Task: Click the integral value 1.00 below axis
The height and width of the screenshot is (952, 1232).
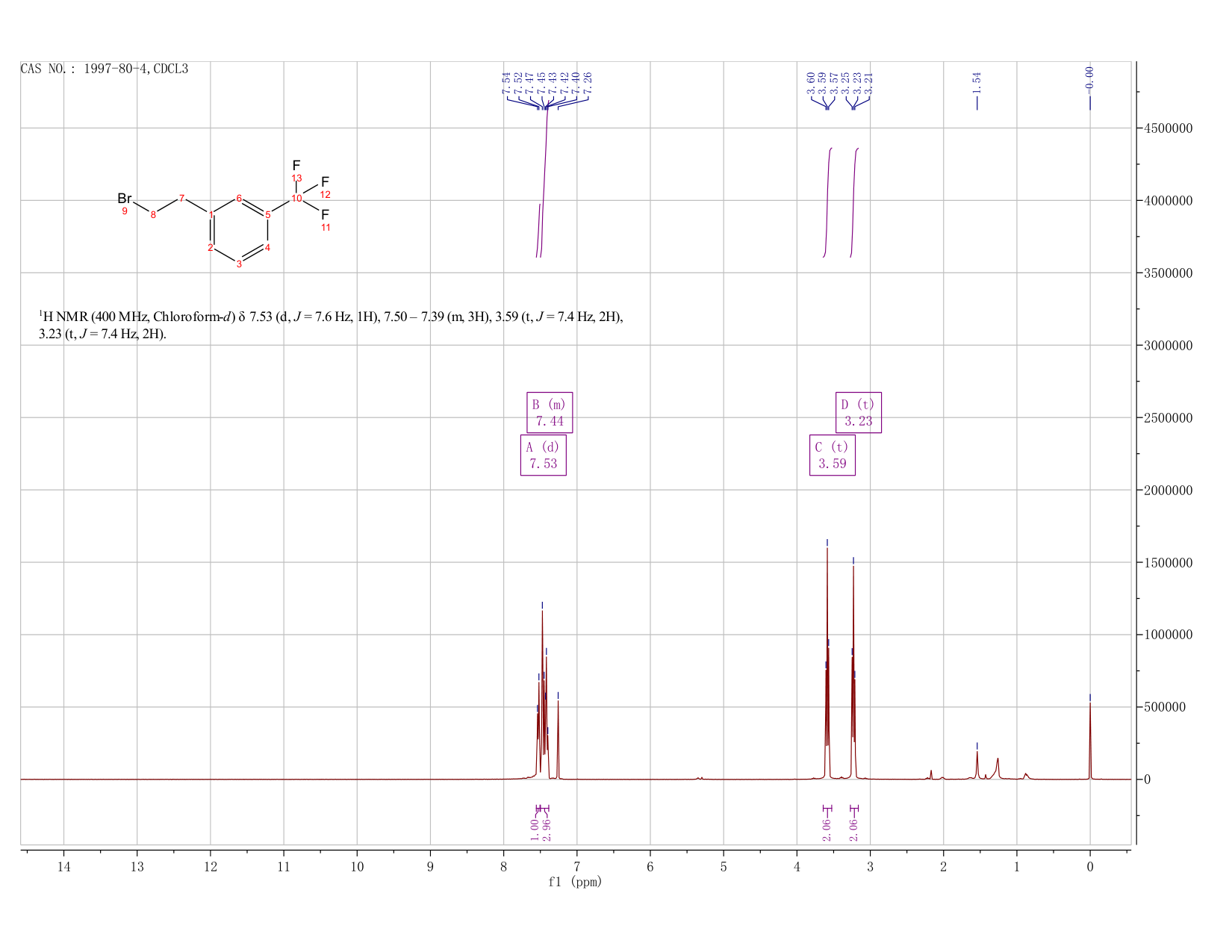Action: [x=535, y=829]
